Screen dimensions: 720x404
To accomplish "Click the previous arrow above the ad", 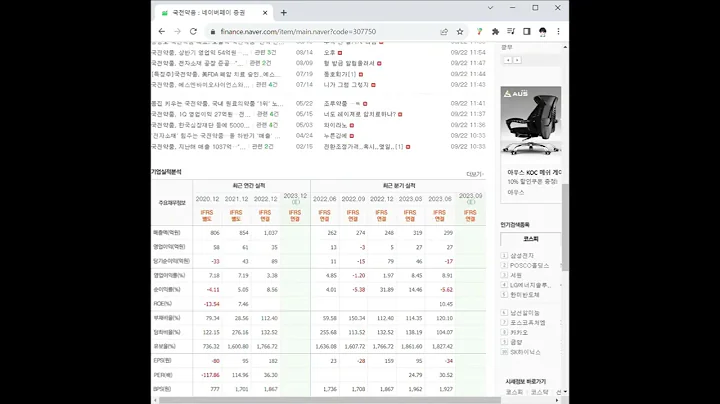I will (x=508, y=60).
